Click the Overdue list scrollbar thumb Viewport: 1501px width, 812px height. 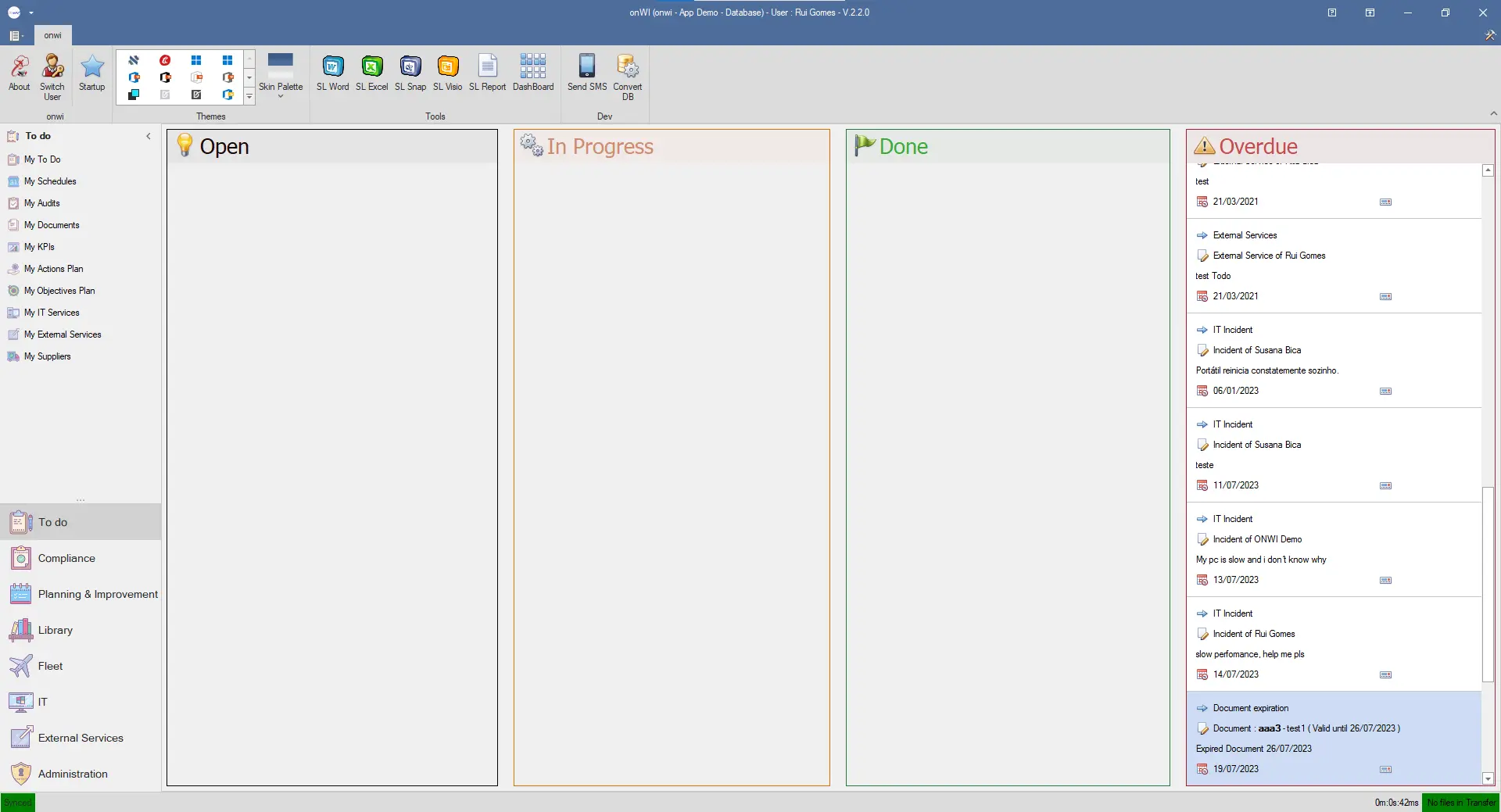click(x=1488, y=585)
